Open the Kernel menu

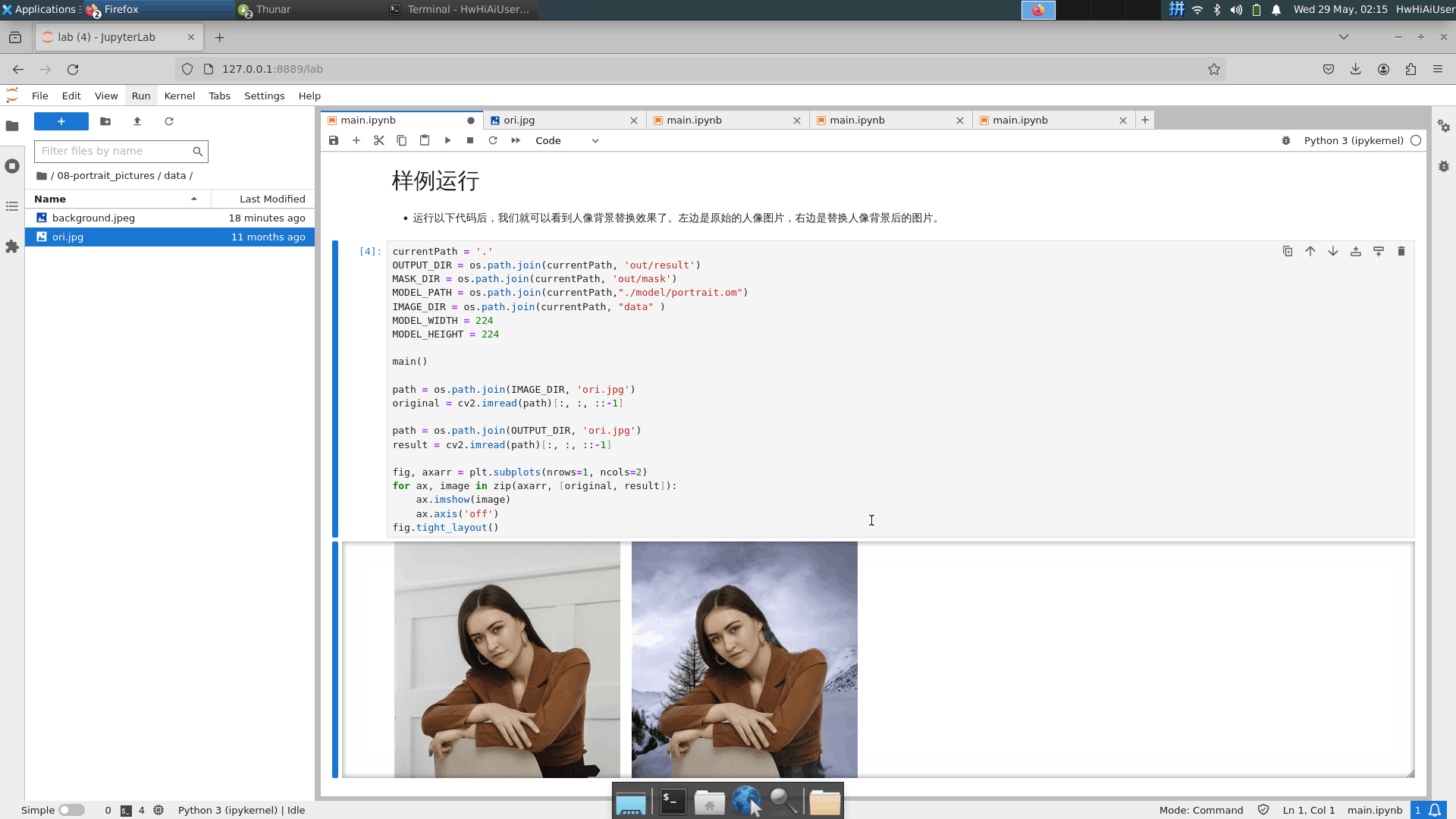pyautogui.click(x=179, y=96)
